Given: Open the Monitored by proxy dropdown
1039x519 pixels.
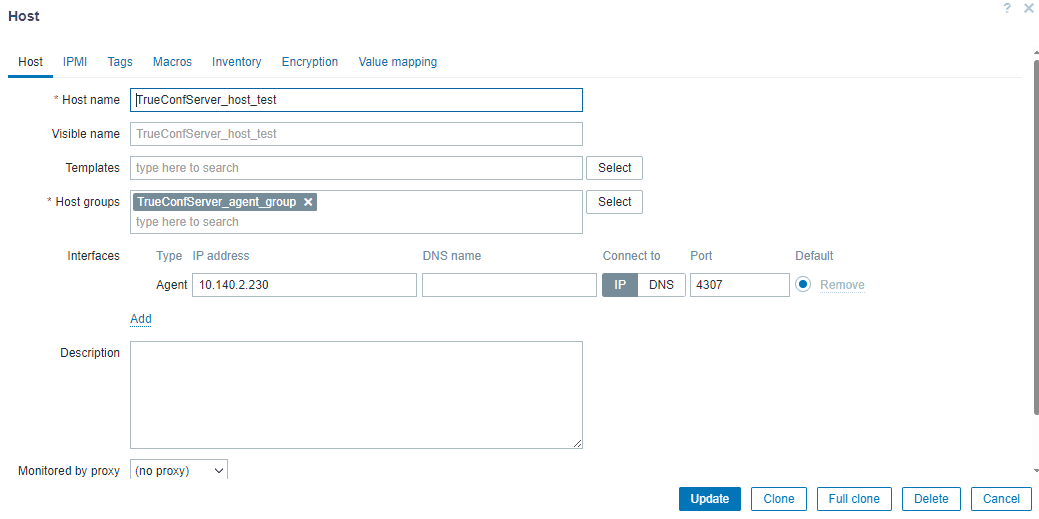Looking at the screenshot, I should pyautogui.click(x=179, y=471).
